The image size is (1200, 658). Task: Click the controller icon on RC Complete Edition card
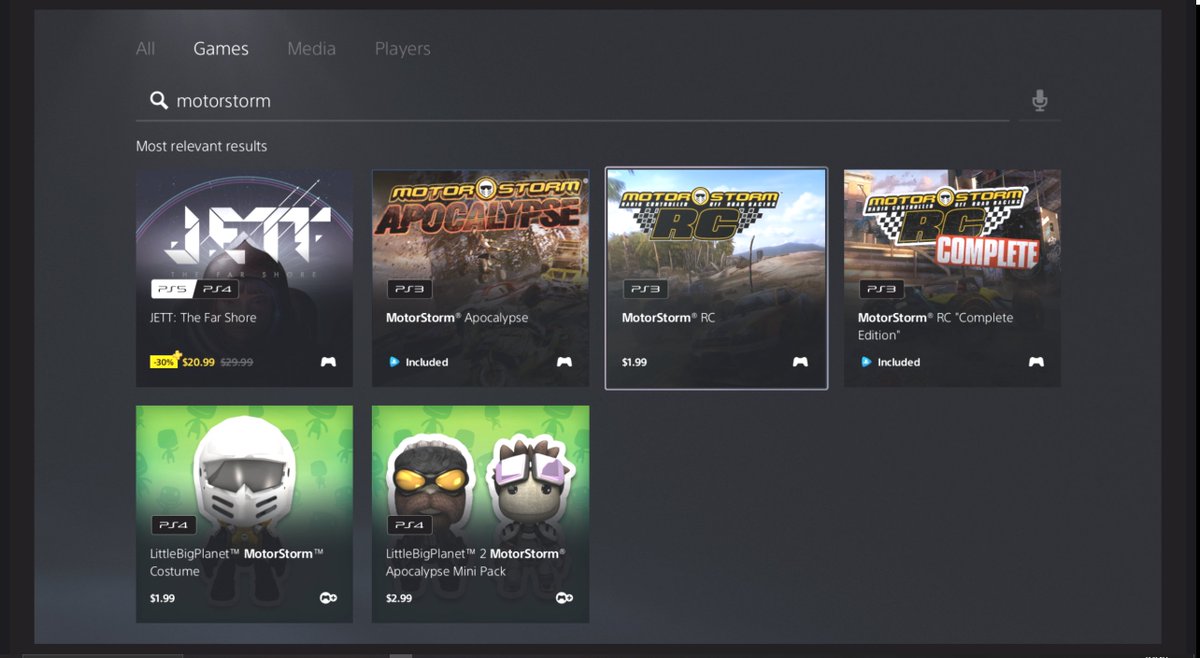pos(1036,362)
